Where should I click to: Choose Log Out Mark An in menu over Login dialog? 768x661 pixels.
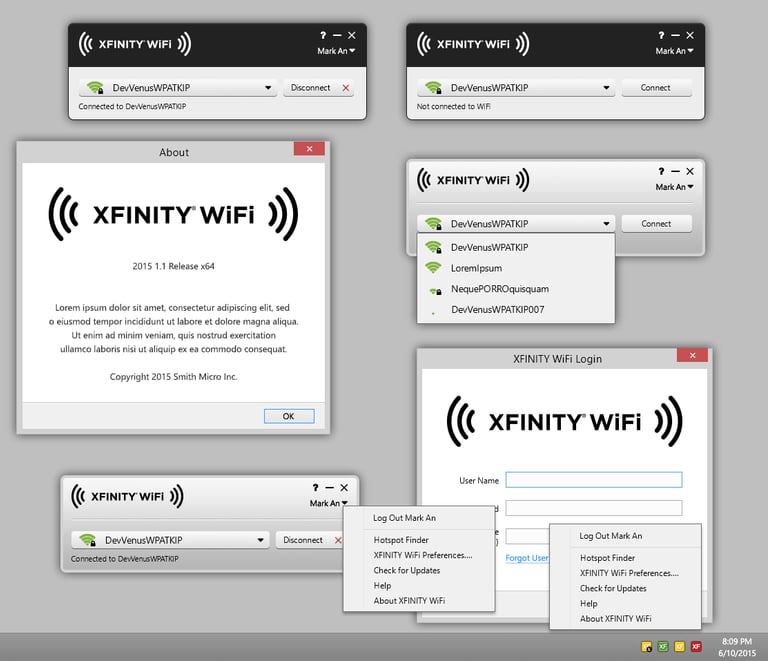tap(625, 536)
